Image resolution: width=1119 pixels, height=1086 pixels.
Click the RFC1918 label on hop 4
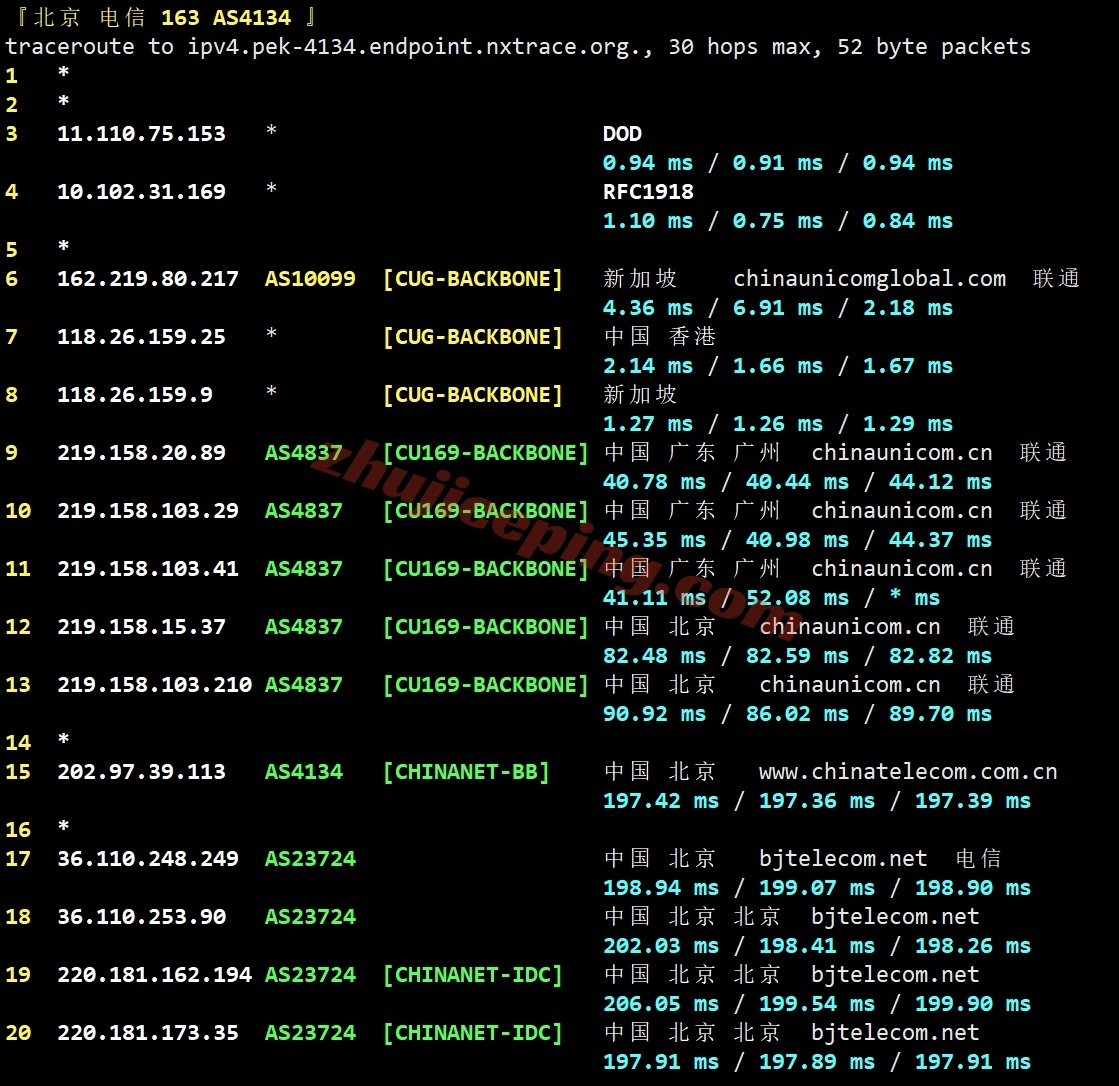click(648, 192)
